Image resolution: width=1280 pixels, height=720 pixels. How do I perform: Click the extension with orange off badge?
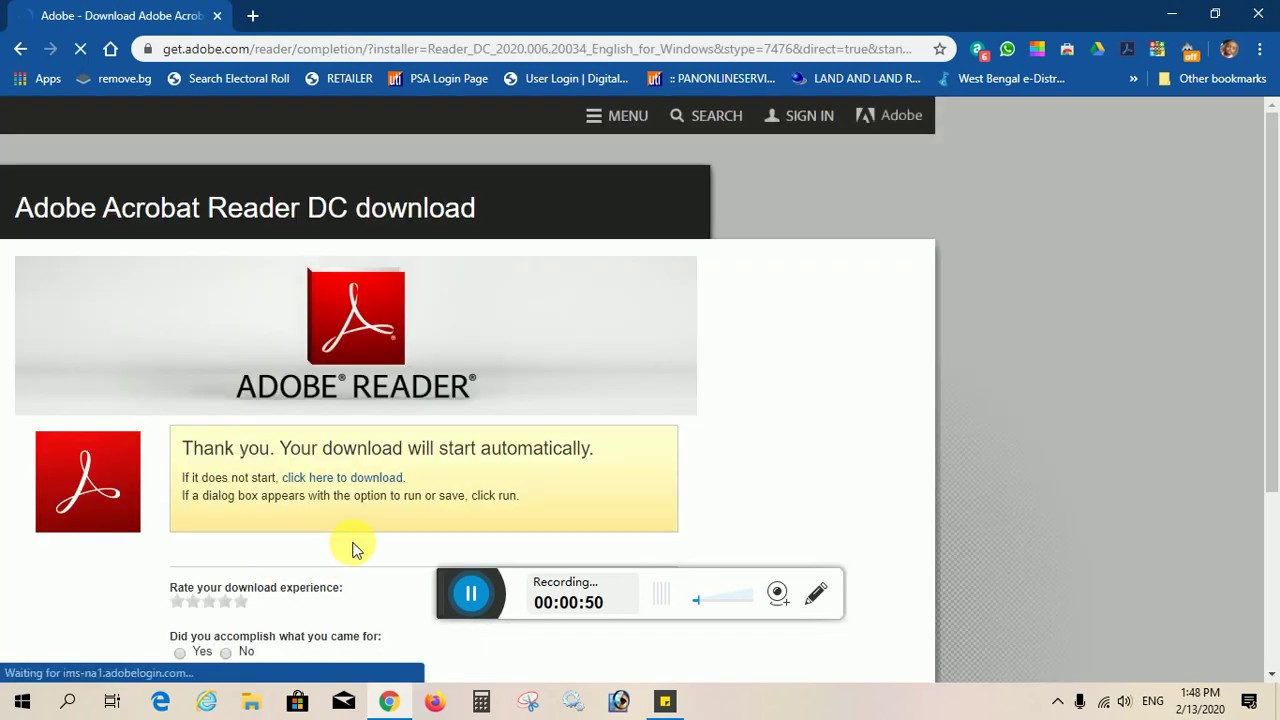[1188, 50]
